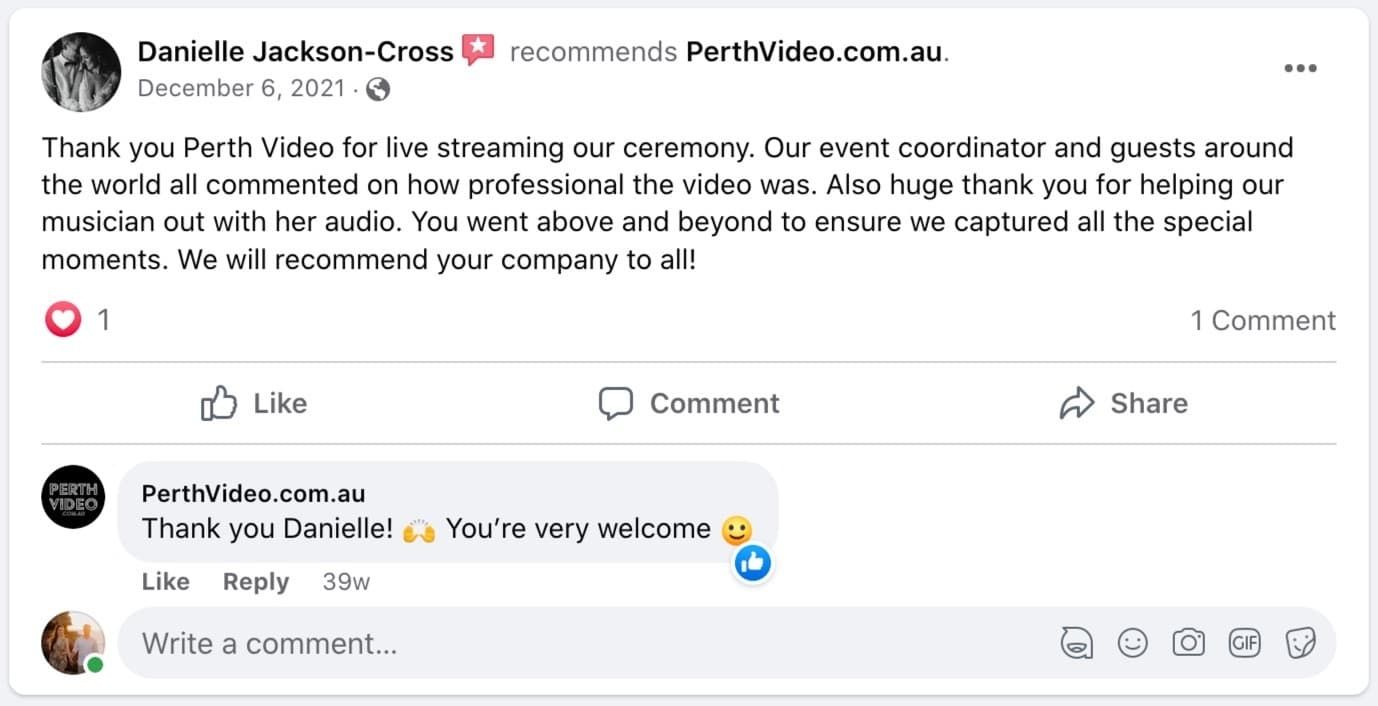Click the Write a comment field
Image resolution: width=1378 pixels, height=706 pixels.
(x=580, y=643)
